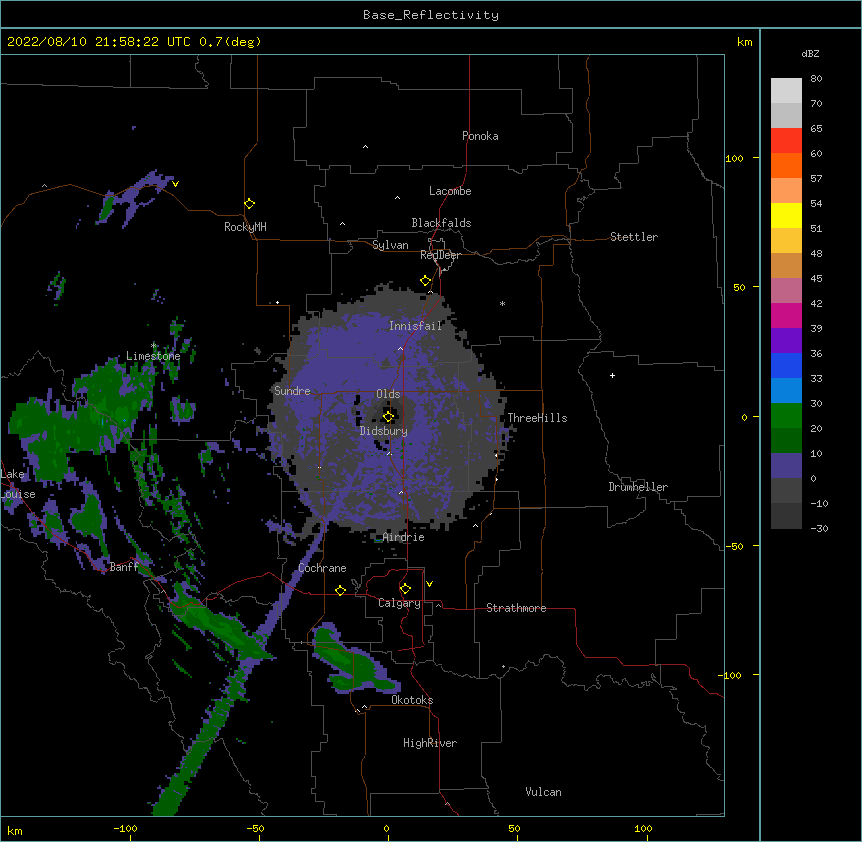
Task: Click the yellow v marker beside northwest purple echo
Action: coord(175,184)
